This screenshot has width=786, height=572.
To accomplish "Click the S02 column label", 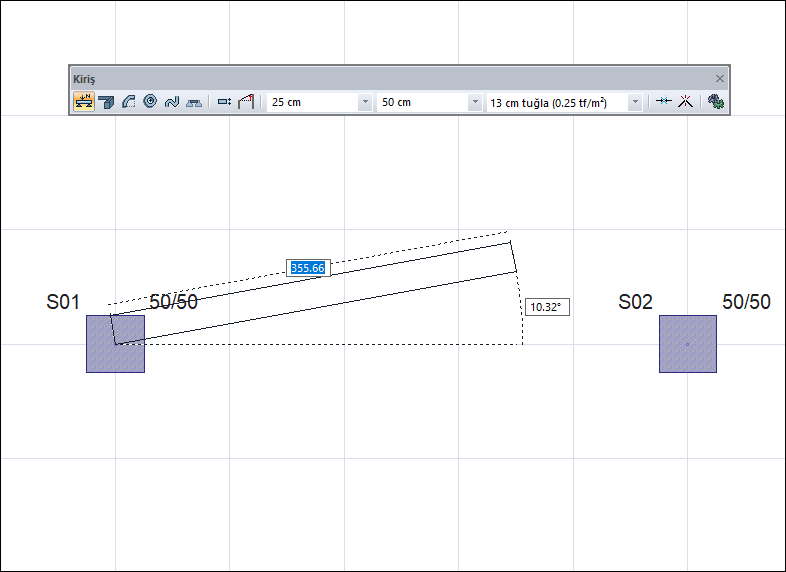I will [636, 302].
